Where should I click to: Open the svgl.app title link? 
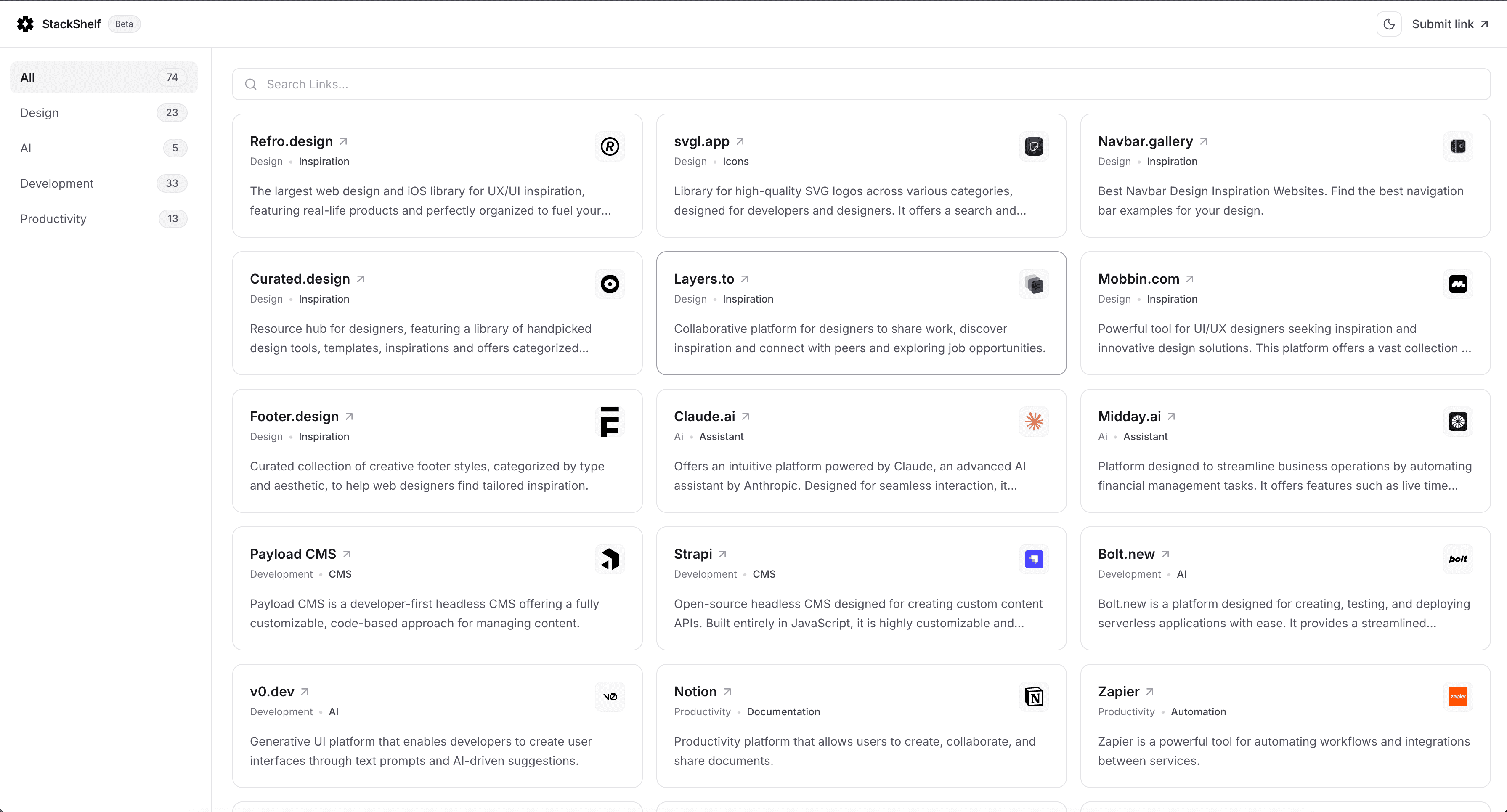tap(701, 141)
